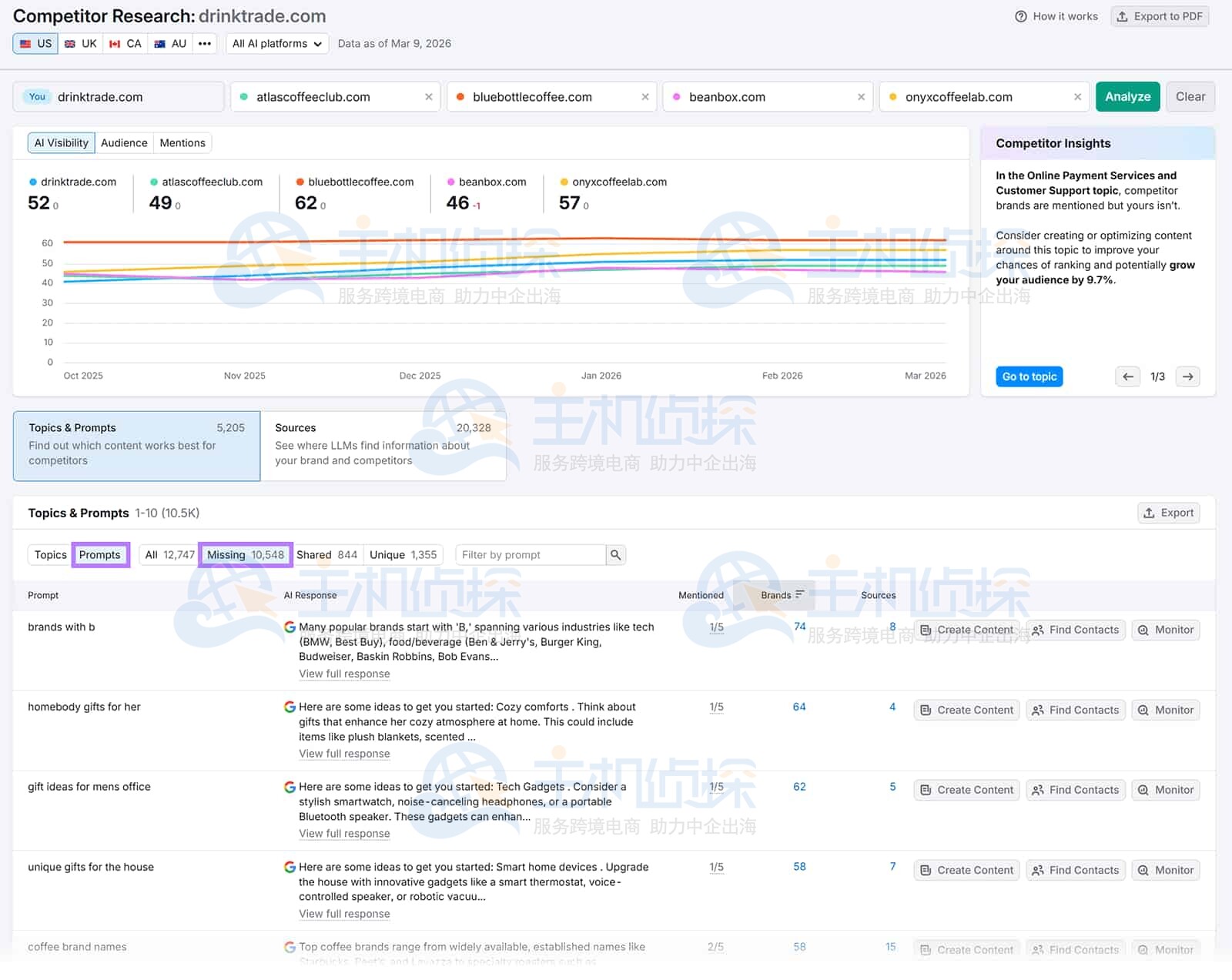
Task: Remove bluebottlecoffee.com competitor with X
Action: 645,97
